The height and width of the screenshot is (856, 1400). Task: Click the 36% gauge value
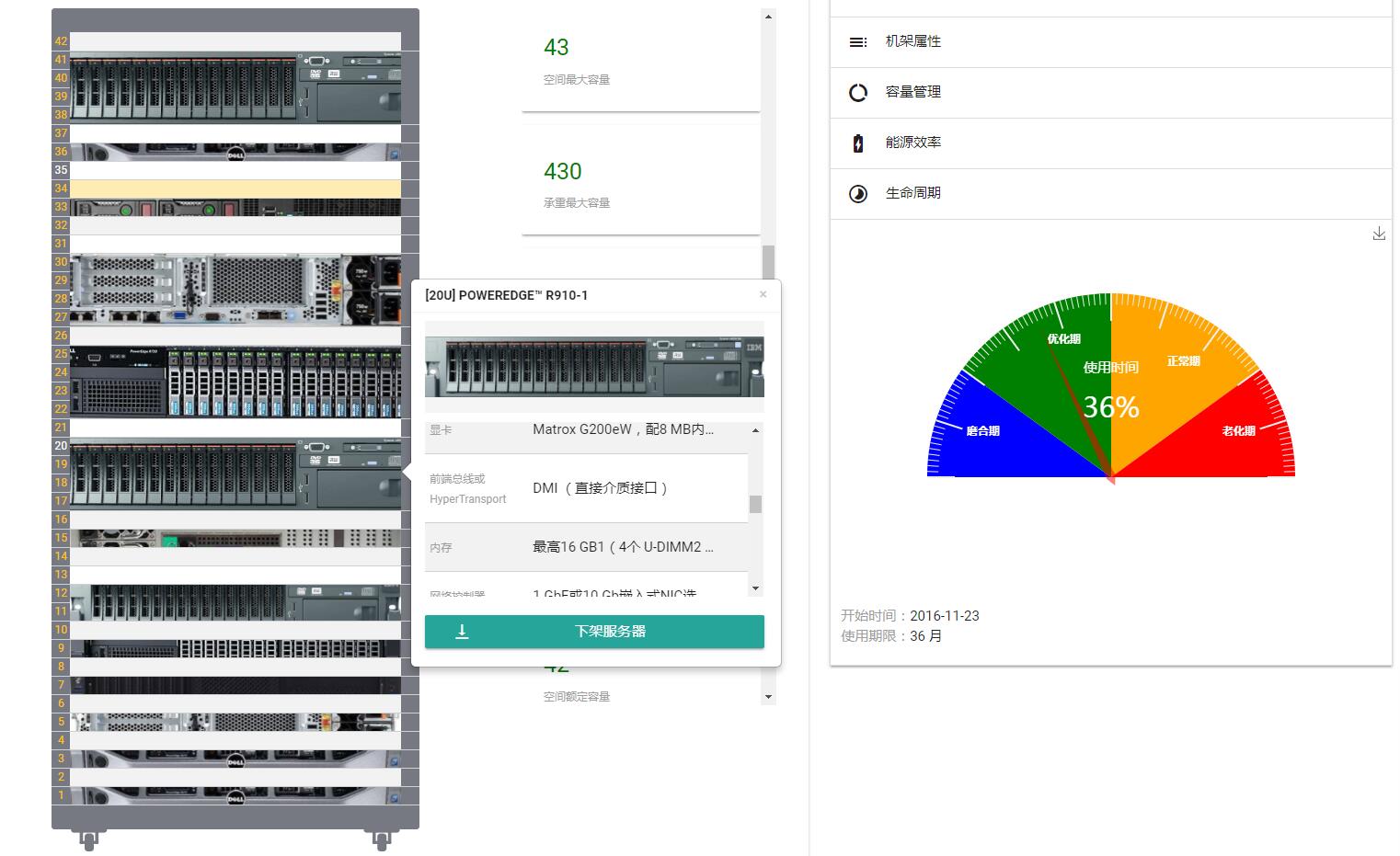pyautogui.click(x=1111, y=406)
